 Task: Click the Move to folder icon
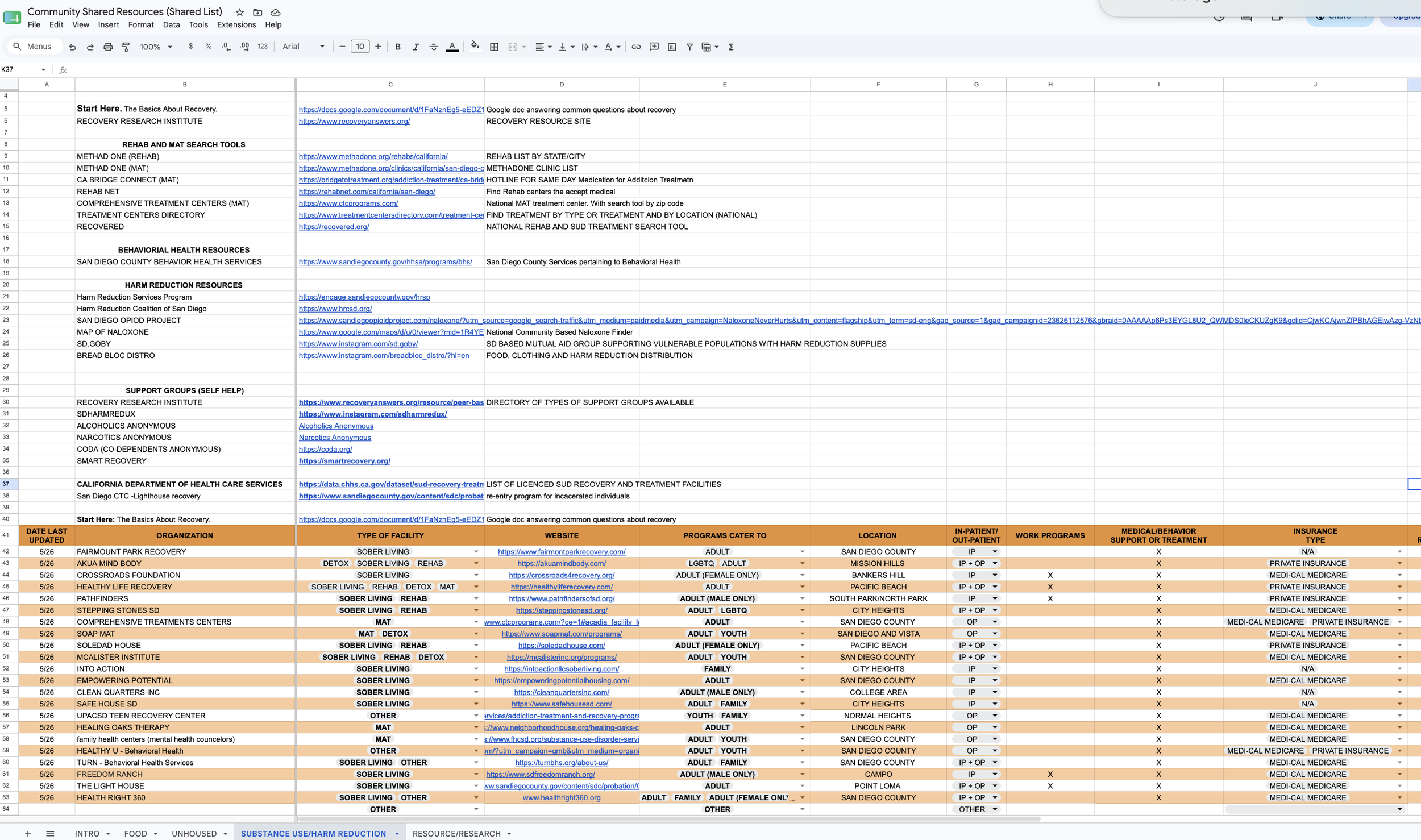257,12
